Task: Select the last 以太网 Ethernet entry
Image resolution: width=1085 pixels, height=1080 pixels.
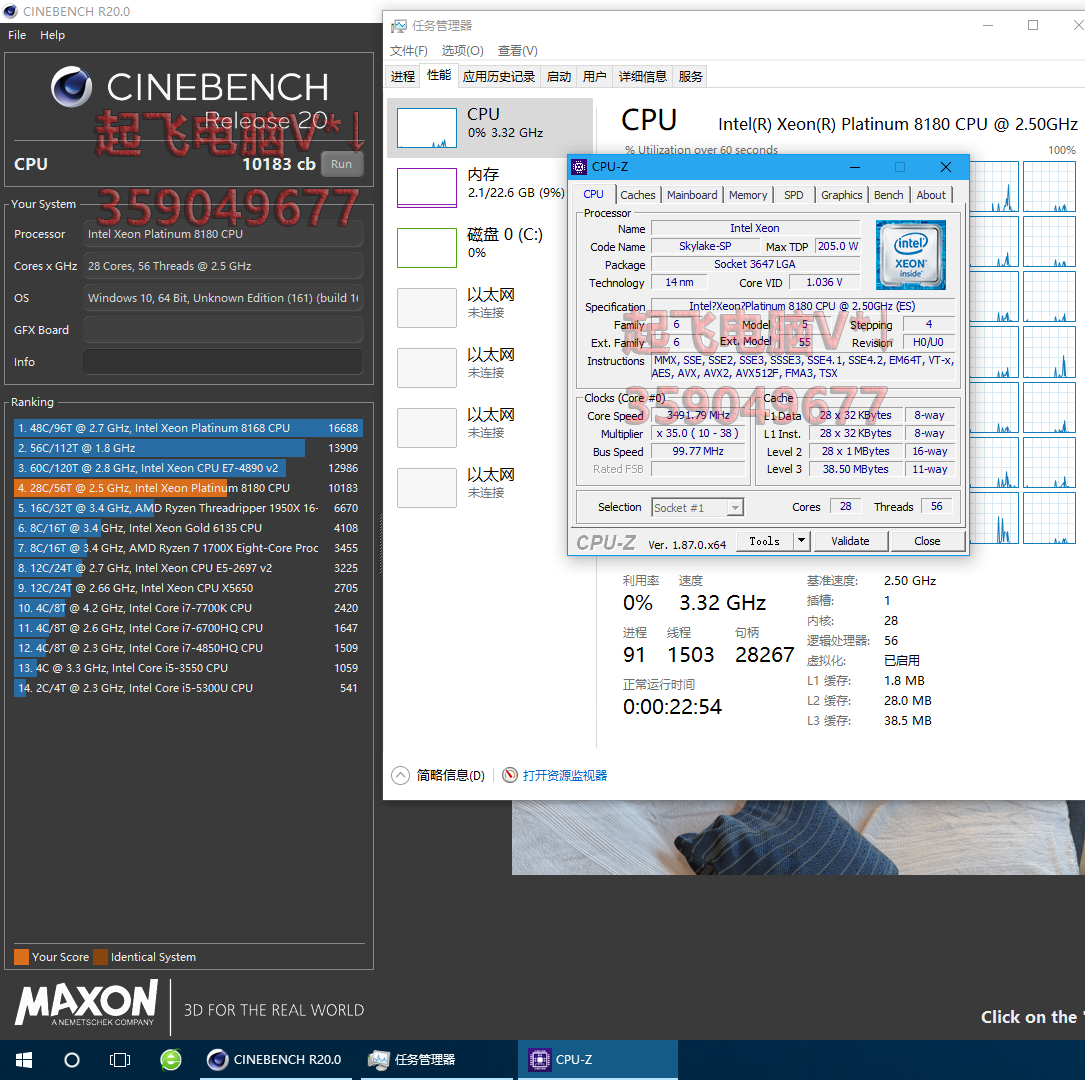Action: (x=489, y=487)
